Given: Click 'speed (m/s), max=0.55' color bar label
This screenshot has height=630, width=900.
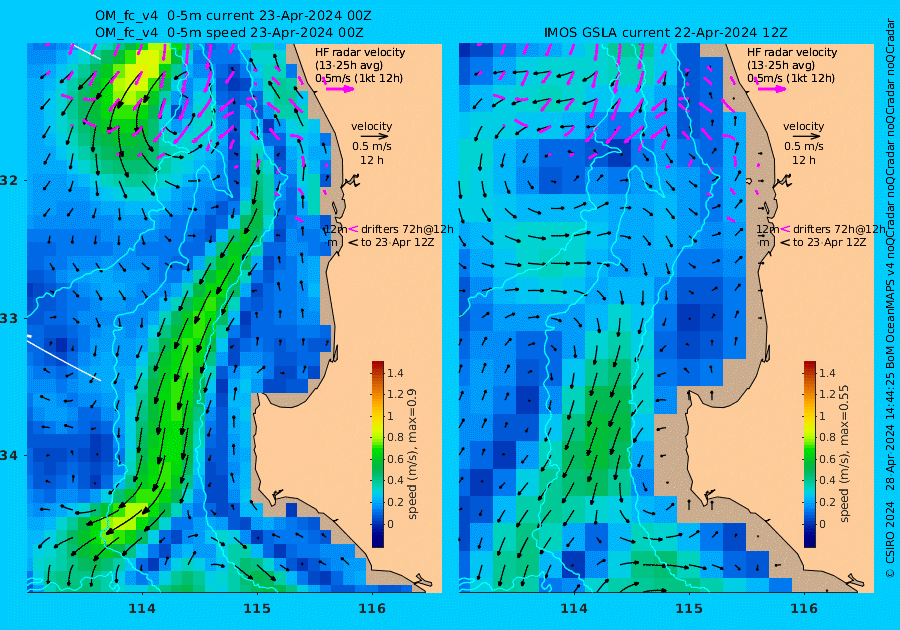Looking at the screenshot, I should coord(844,454).
